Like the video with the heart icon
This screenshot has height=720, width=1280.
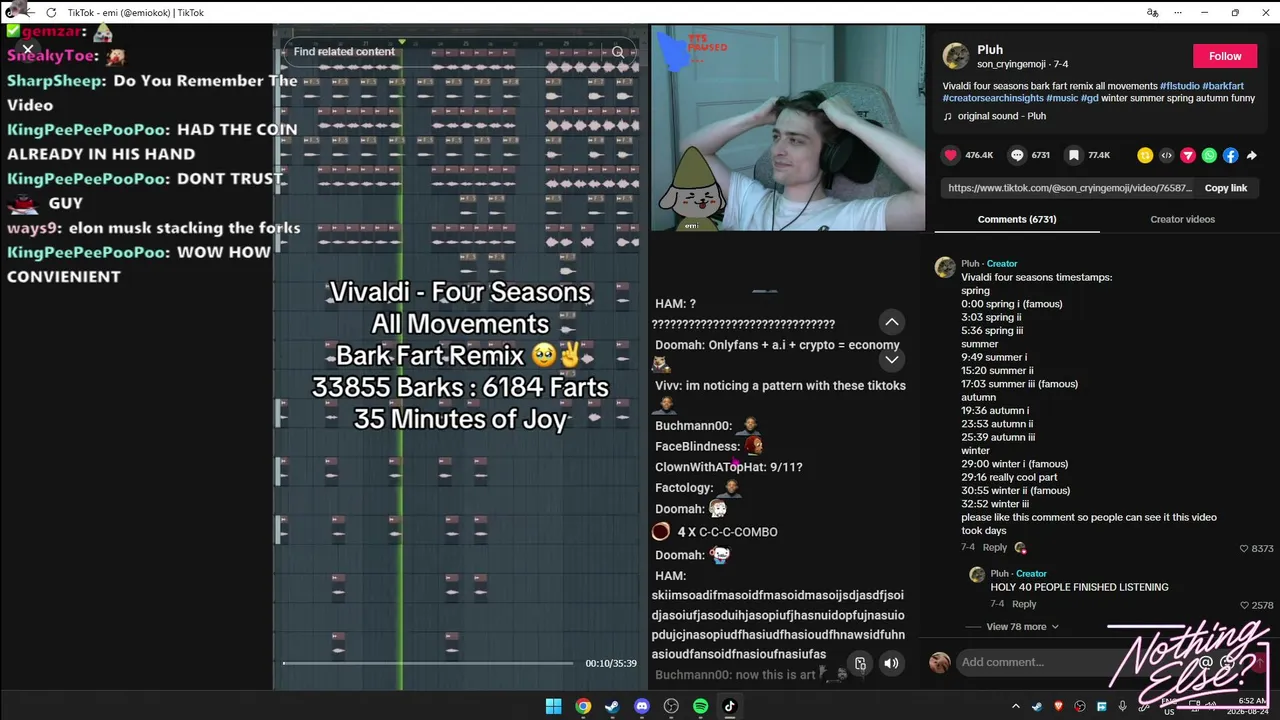(950, 155)
